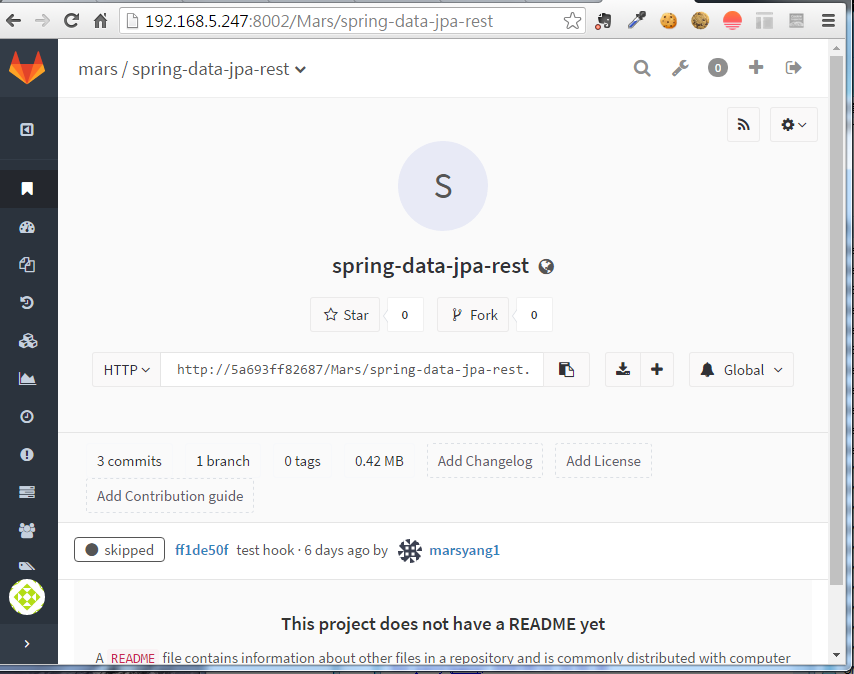Click Add License button
This screenshot has width=854, height=674.
point(603,461)
